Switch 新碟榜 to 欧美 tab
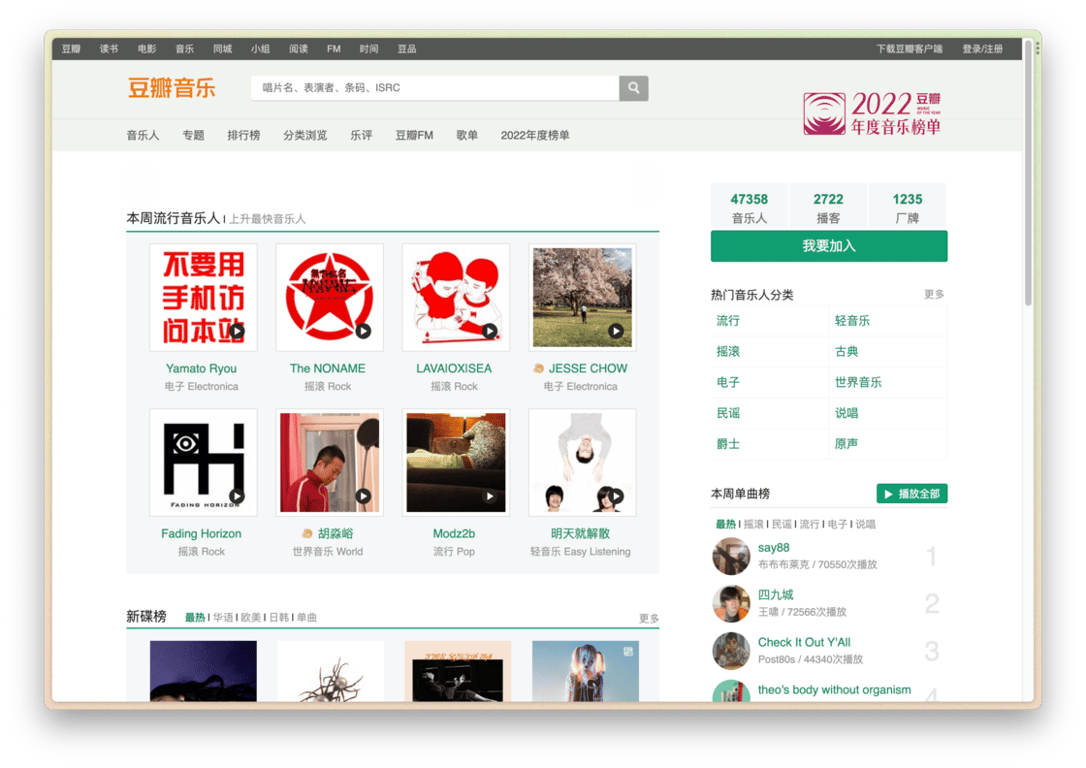Screen dimensions: 1086x768 pos(251,617)
